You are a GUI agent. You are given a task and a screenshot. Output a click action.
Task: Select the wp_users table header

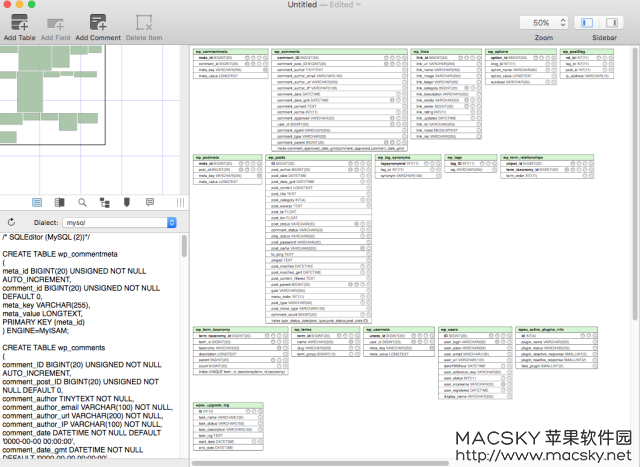pos(475,329)
